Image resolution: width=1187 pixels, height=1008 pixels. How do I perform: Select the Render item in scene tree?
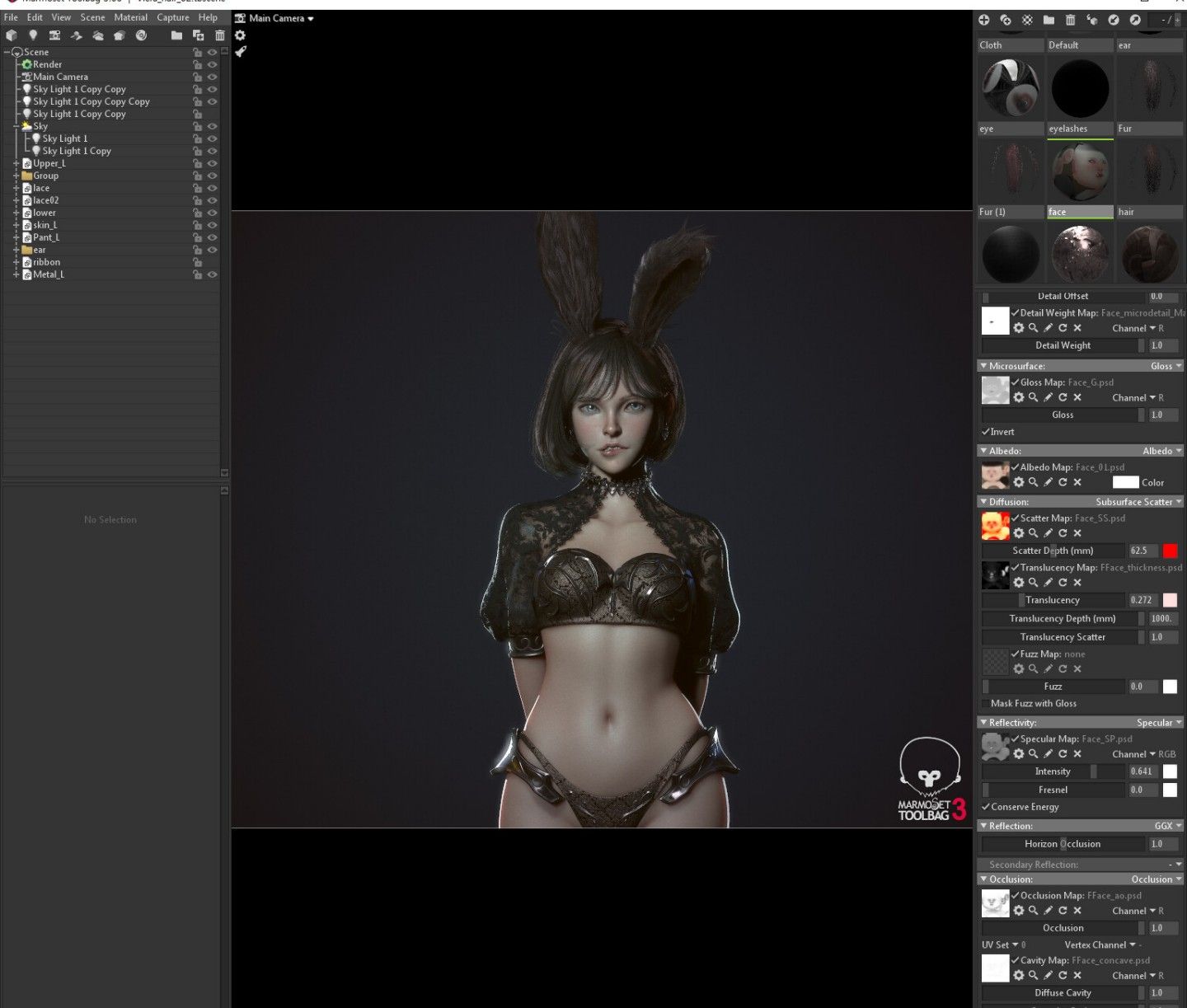[x=47, y=64]
